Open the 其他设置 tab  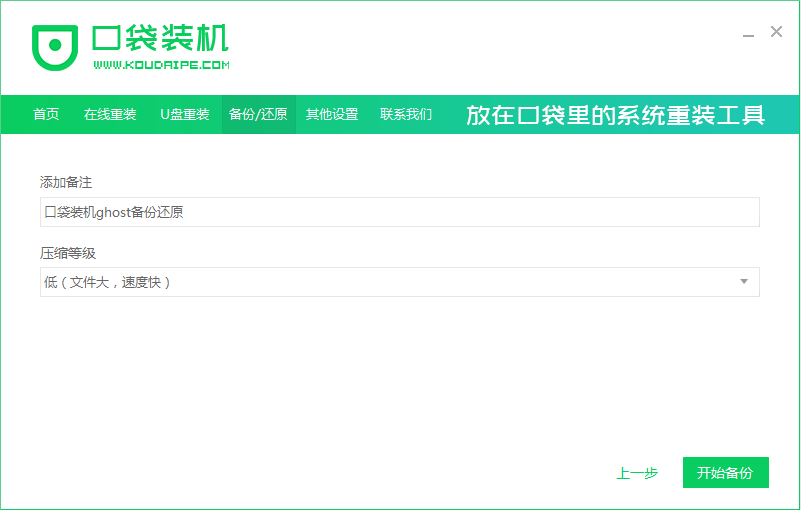click(x=332, y=114)
